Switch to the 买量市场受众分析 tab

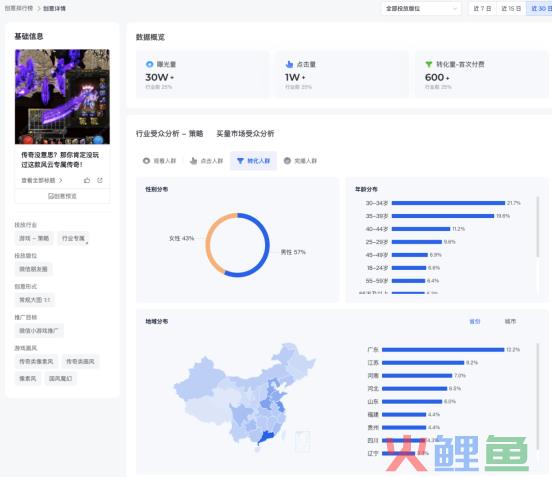pyautogui.click(x=245, y=134)
